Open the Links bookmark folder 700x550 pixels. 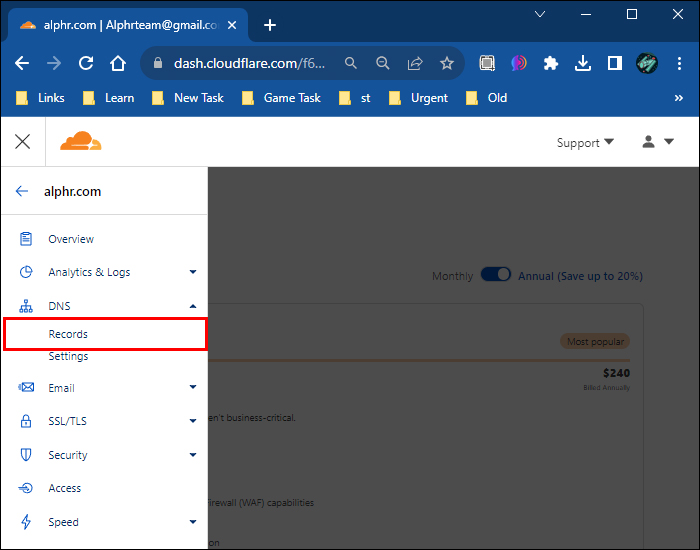click(40, 98)
